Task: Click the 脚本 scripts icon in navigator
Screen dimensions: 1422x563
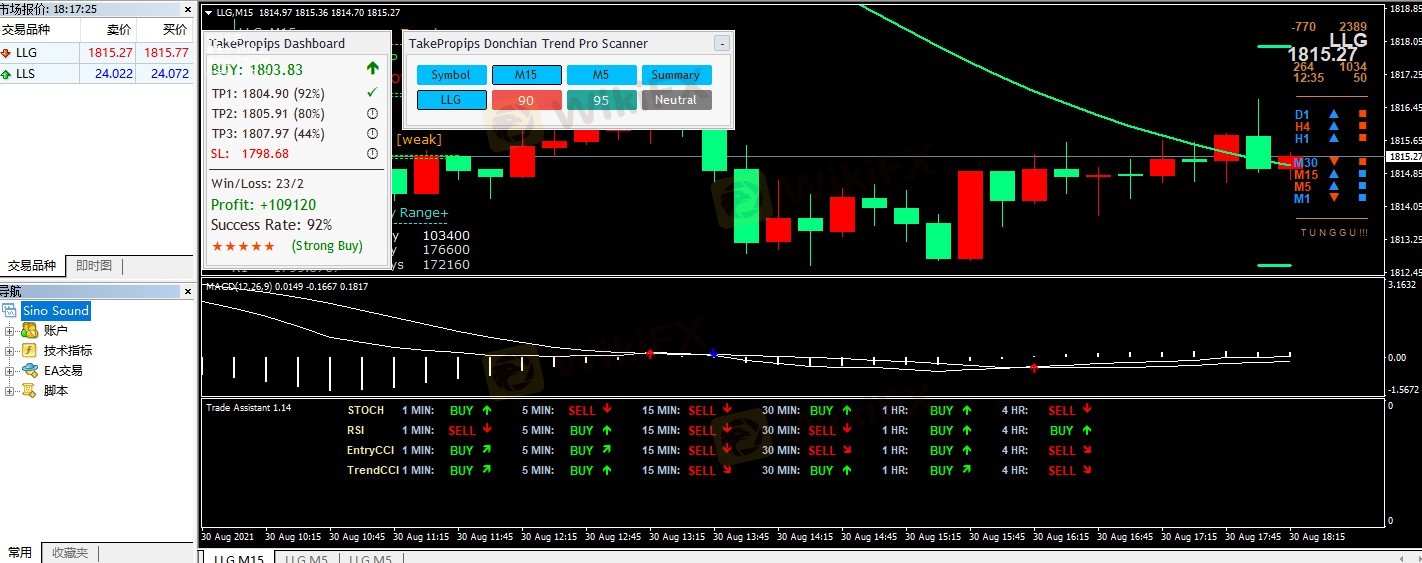Action: pos(29,391)
